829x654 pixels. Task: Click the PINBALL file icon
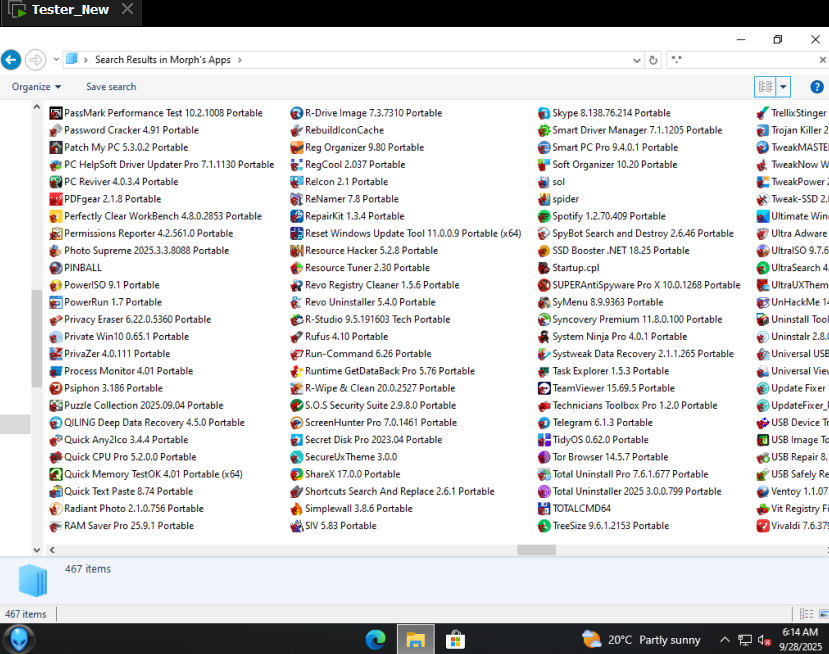[x=56, y=268]
